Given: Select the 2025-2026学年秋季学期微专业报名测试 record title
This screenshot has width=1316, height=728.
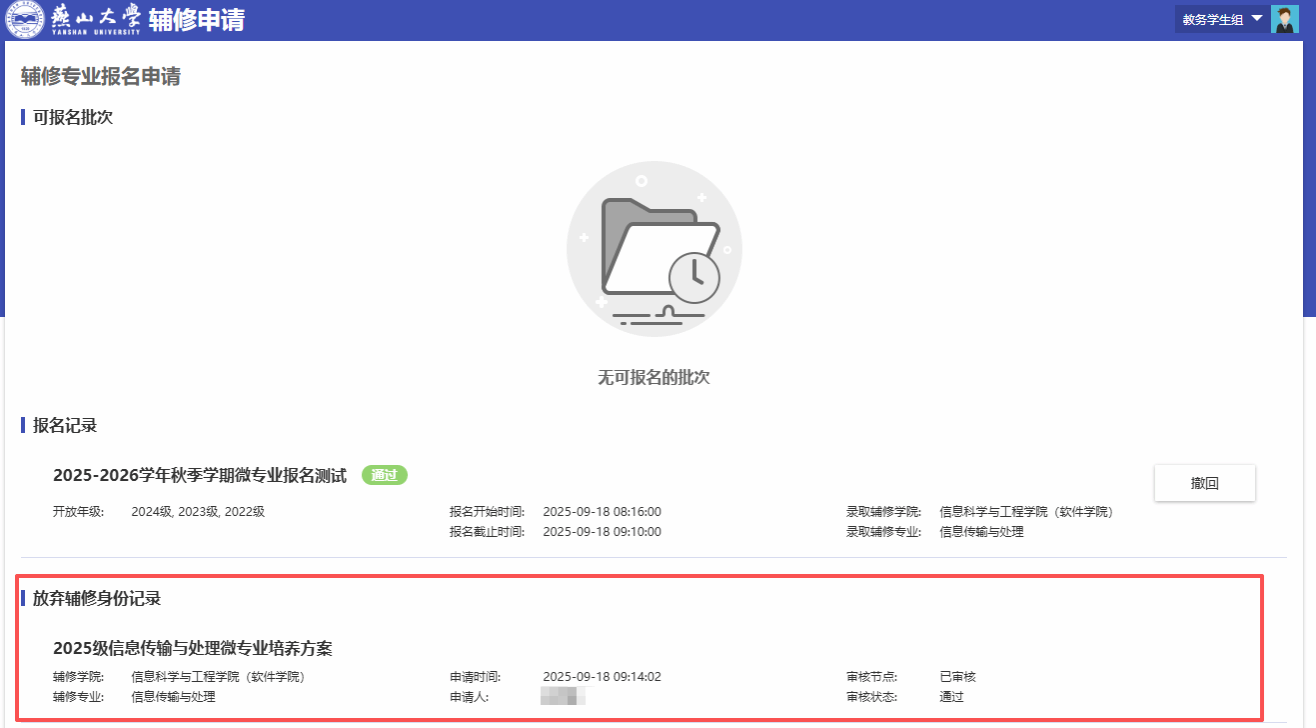Looking at the screenshot, I should (x=200, y=476).
